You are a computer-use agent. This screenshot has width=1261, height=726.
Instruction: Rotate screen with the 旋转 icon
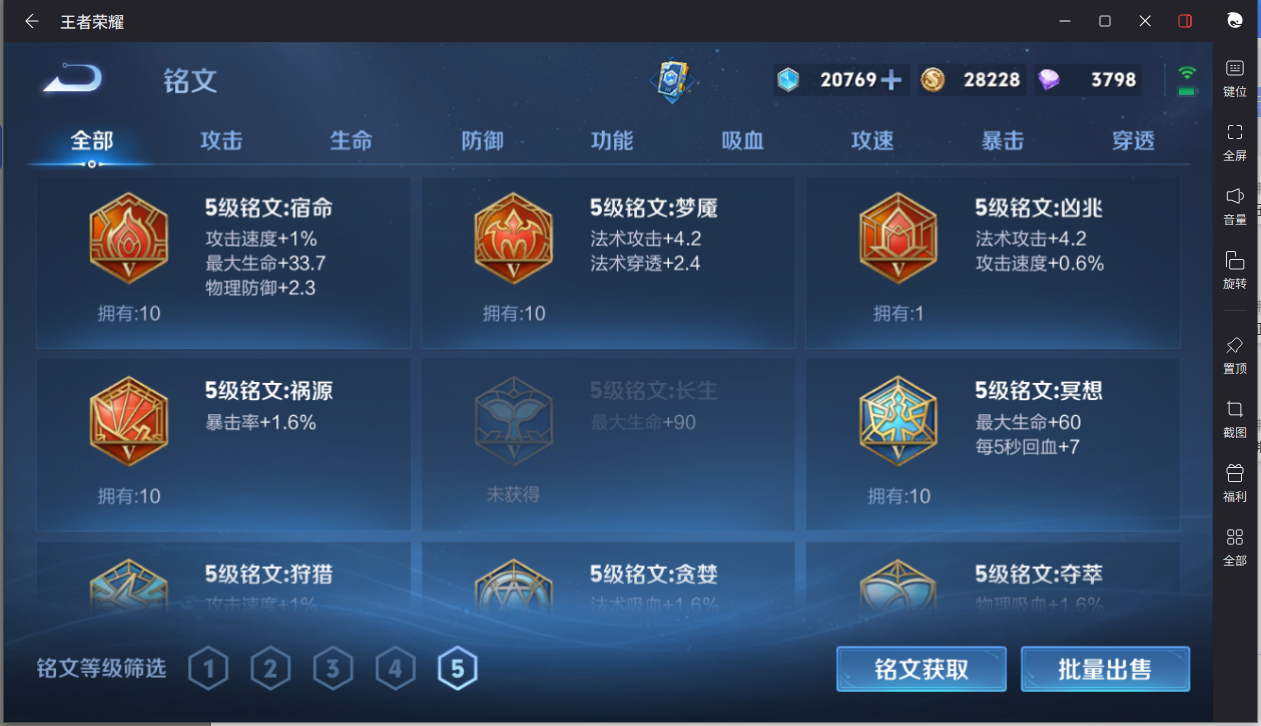(1235, 270)
